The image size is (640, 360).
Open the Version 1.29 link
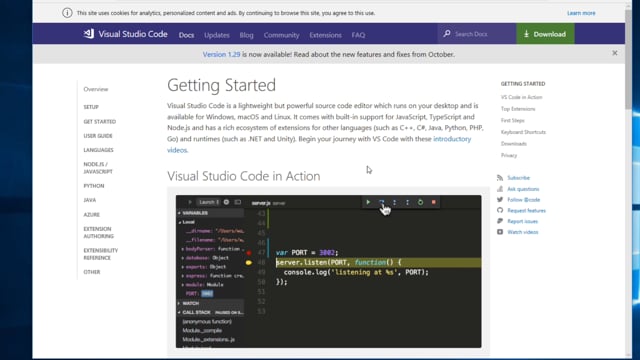click(x=221, y=54)
